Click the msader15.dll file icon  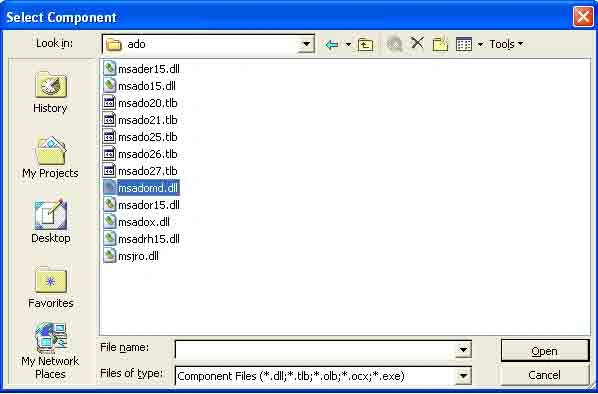coord(109,68)
